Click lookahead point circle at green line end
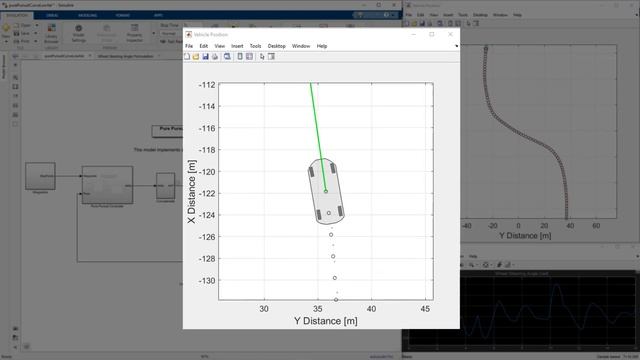The image size is (640, 360). [x=326, y=191]
